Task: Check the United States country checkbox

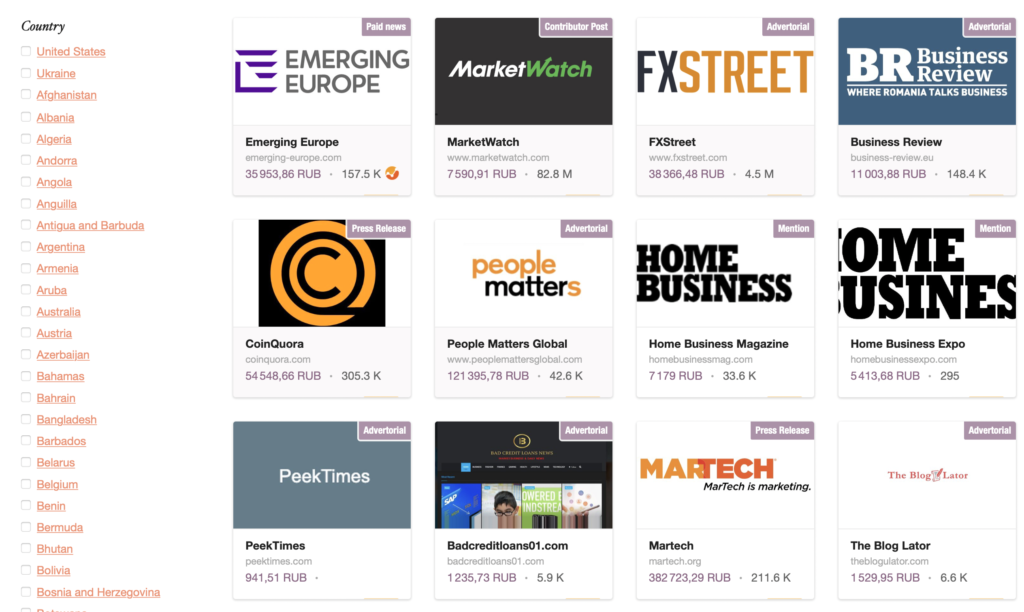Action: tap(25, 51)
